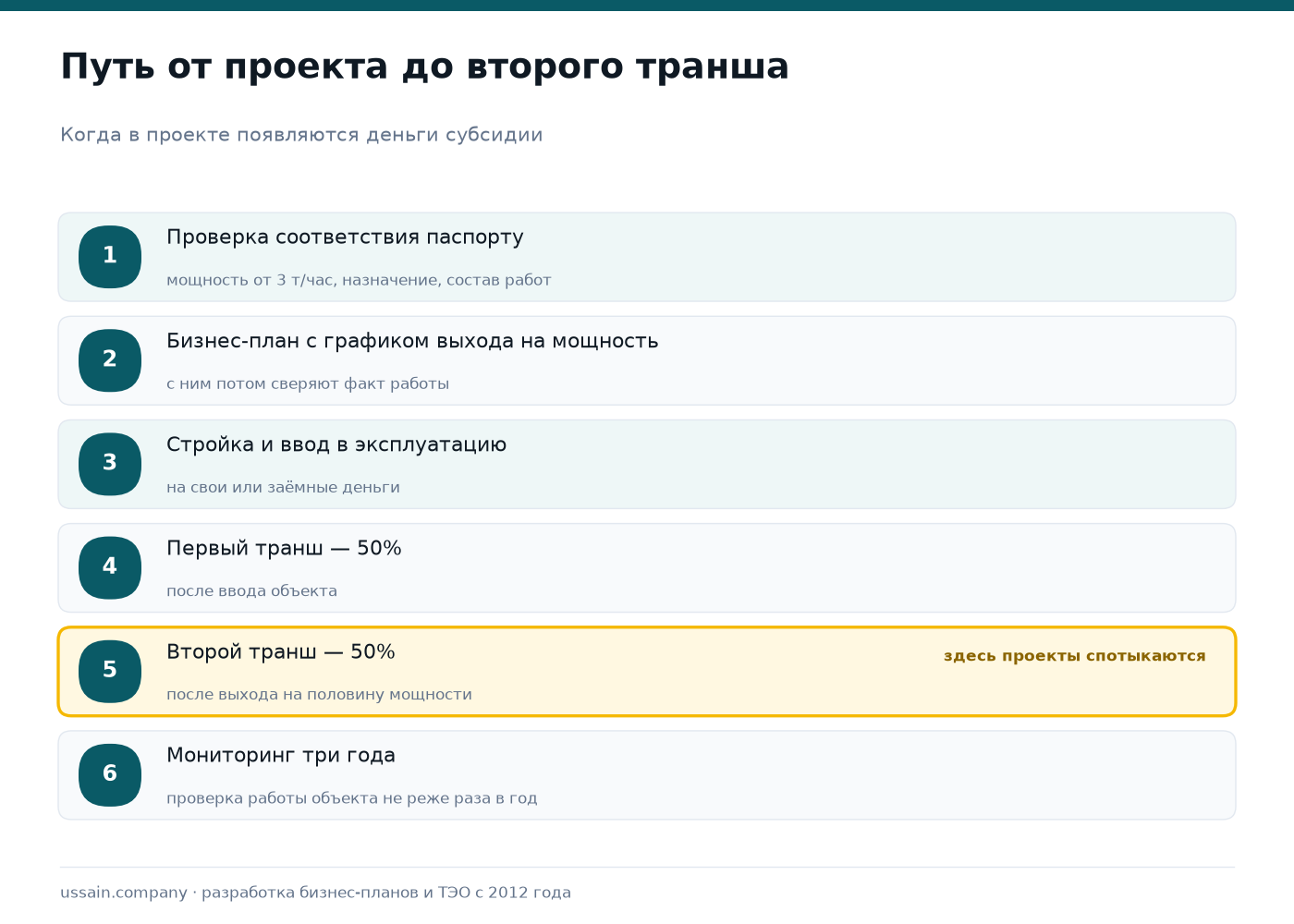Viewport: 1294px width, 924px height.
Task: Select the title "Первый транш — 50%"
Action: [x=284, y=548]
